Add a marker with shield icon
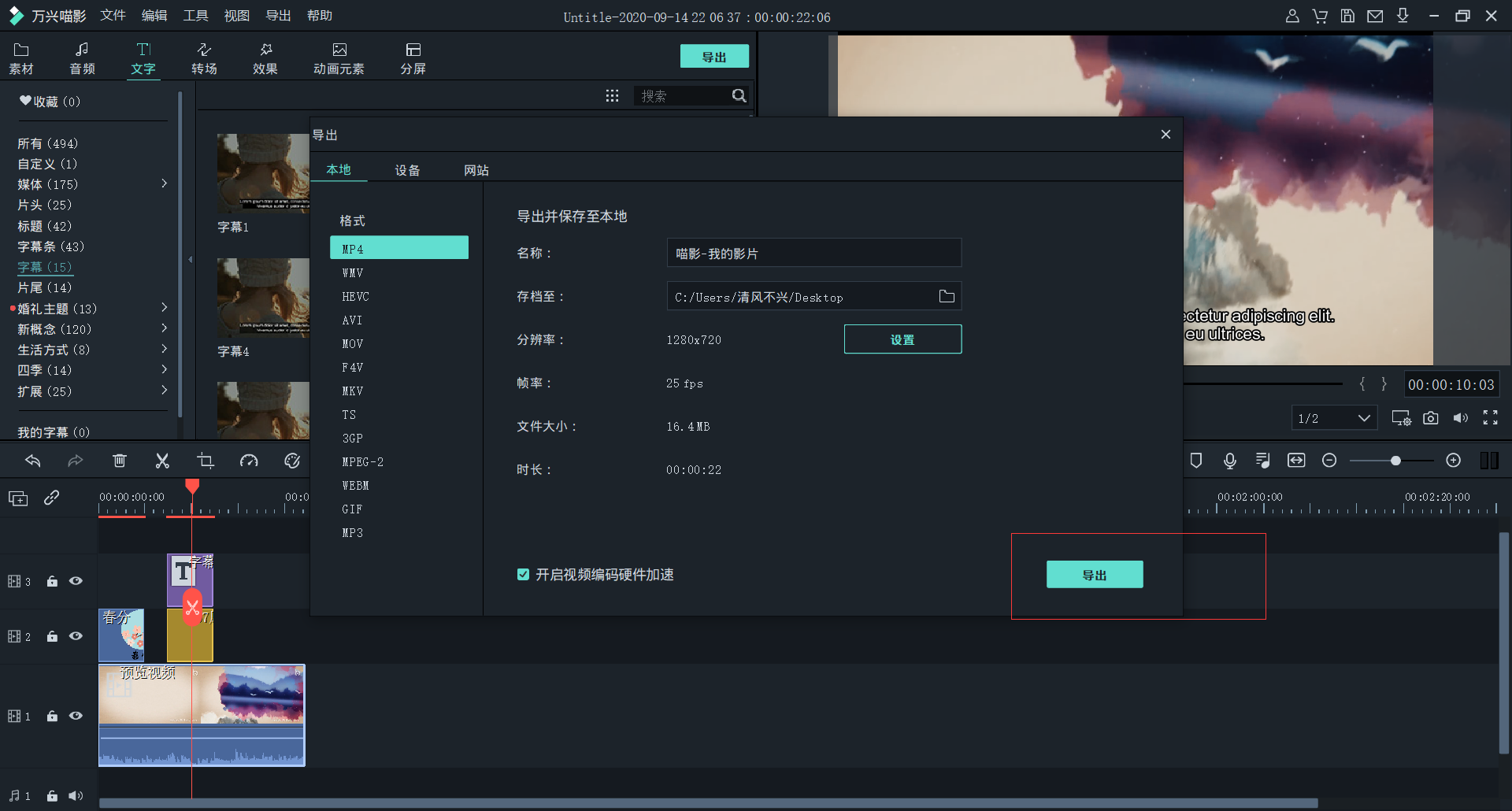This screenshot has width=1512, height=811. coord(1195,461)
